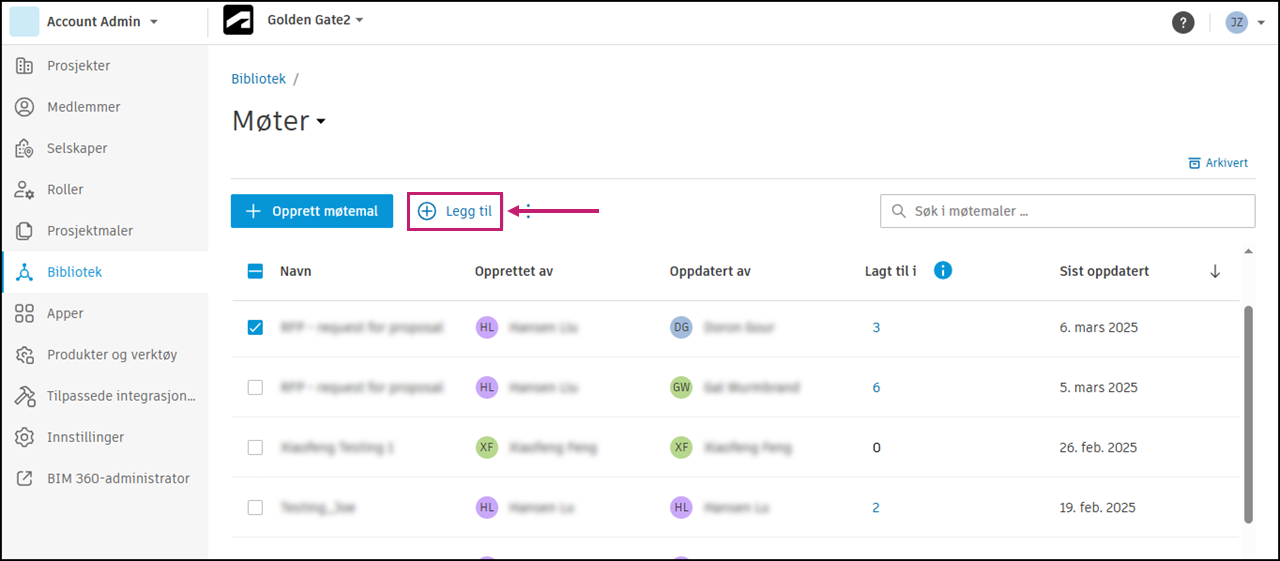Screen dimensions: 1280x561
Task: Click the Opprett møtemal button
Action: (x=312, y=211)
